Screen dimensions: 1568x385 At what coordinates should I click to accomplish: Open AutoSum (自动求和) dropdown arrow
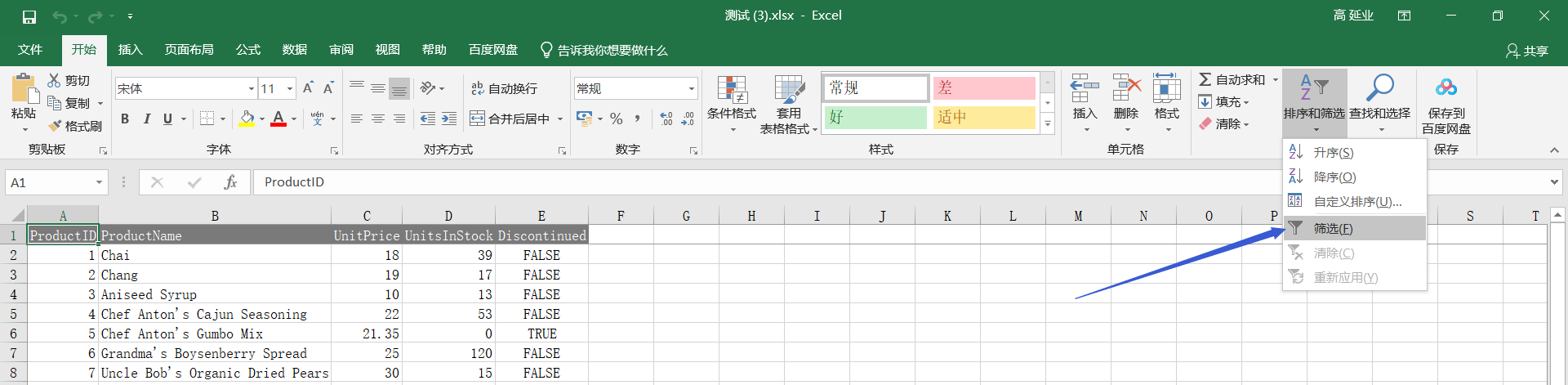(1275, 79)
